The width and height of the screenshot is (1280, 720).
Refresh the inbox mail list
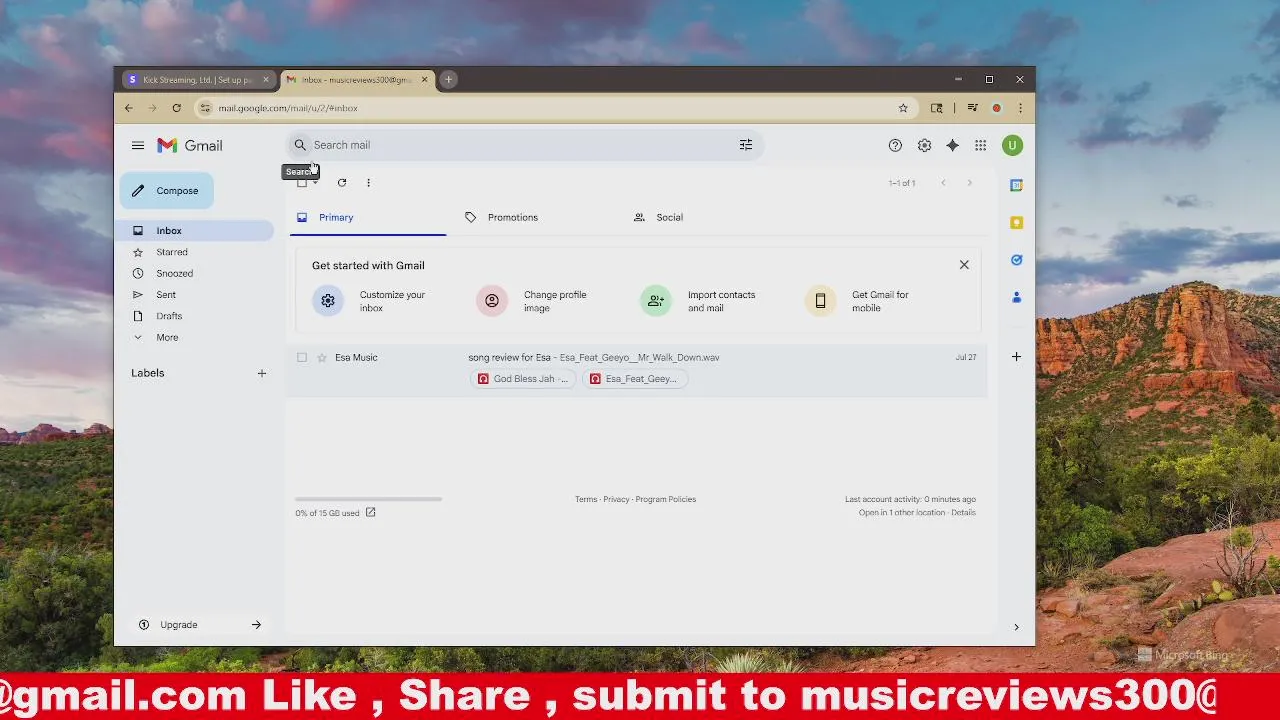point(342,183)
